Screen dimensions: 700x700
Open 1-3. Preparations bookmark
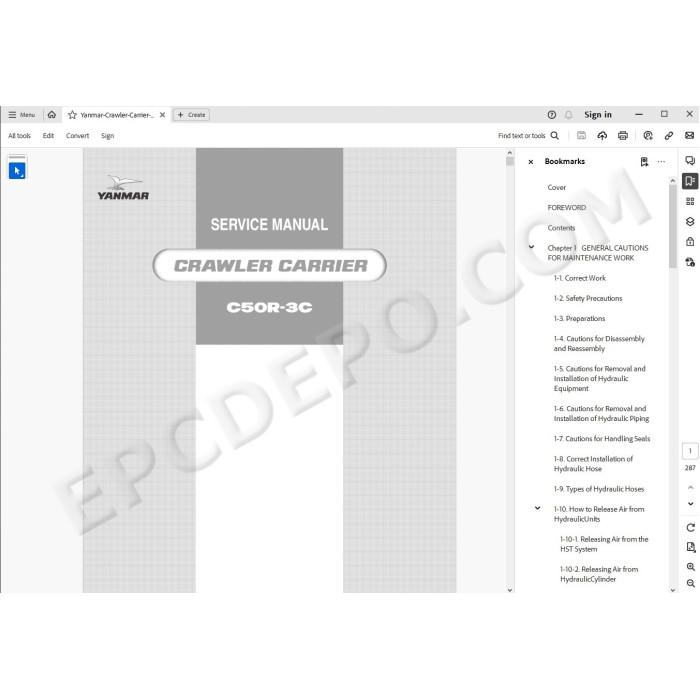(x=579, y=318)
